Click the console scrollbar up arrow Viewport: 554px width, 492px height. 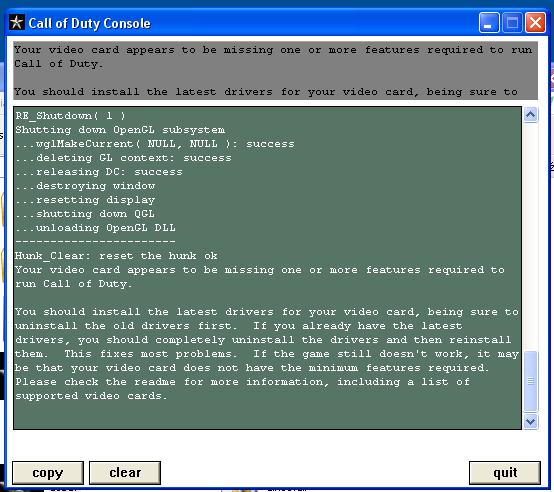tap(530, 115)
